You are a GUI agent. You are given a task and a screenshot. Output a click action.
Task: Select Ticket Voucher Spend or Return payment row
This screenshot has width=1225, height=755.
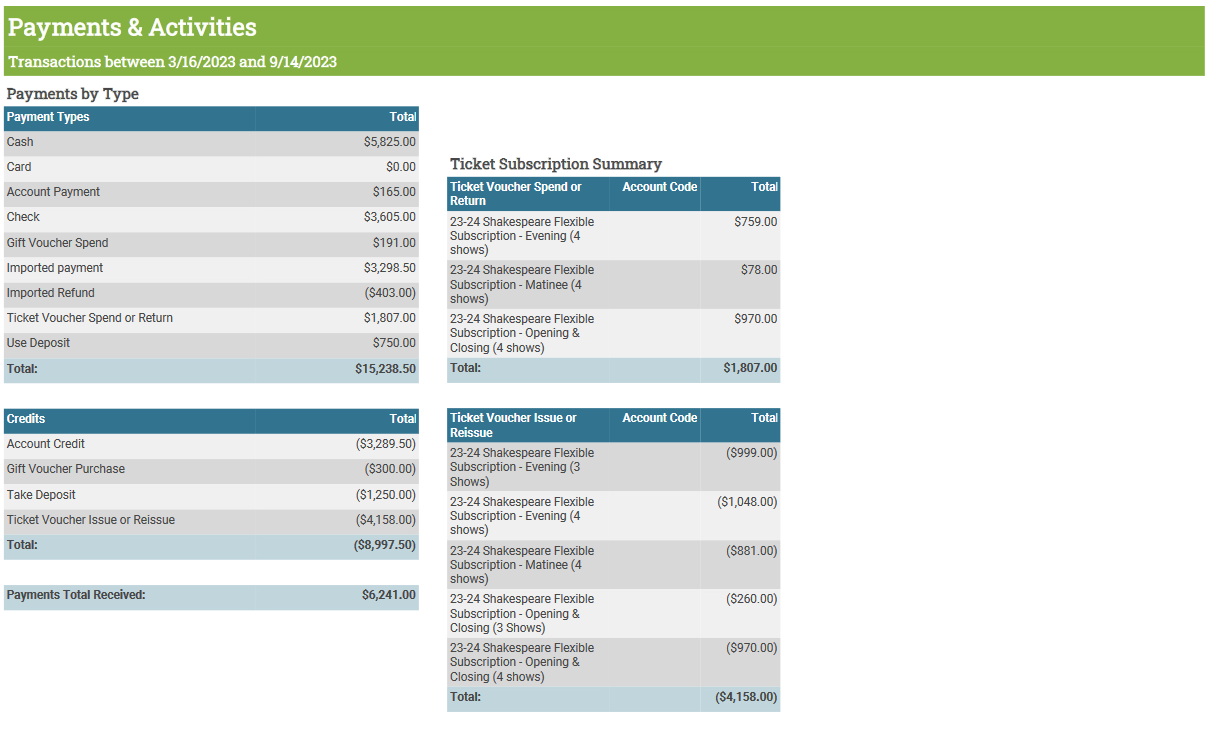pyautogui.click(x=211, y=318)
